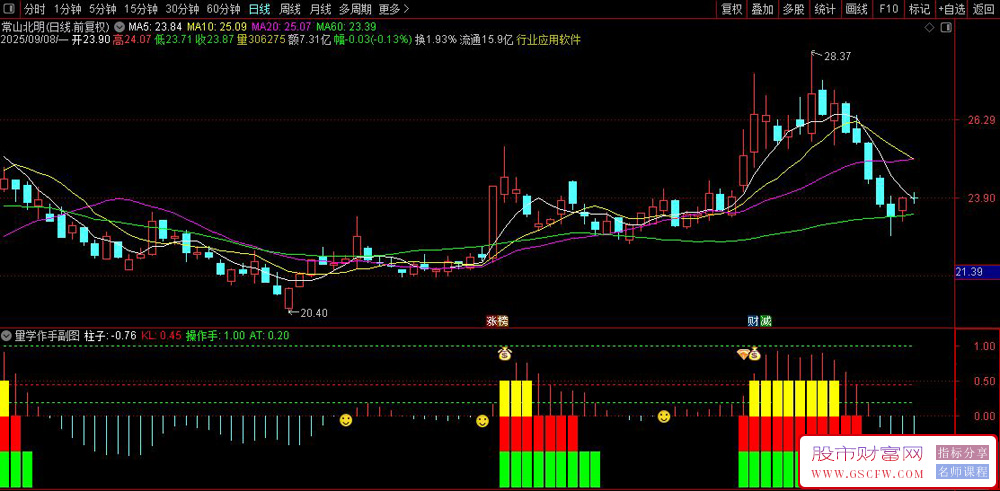Select the 15分钟 period tab
1000x491 pixels.
point(141,9)
